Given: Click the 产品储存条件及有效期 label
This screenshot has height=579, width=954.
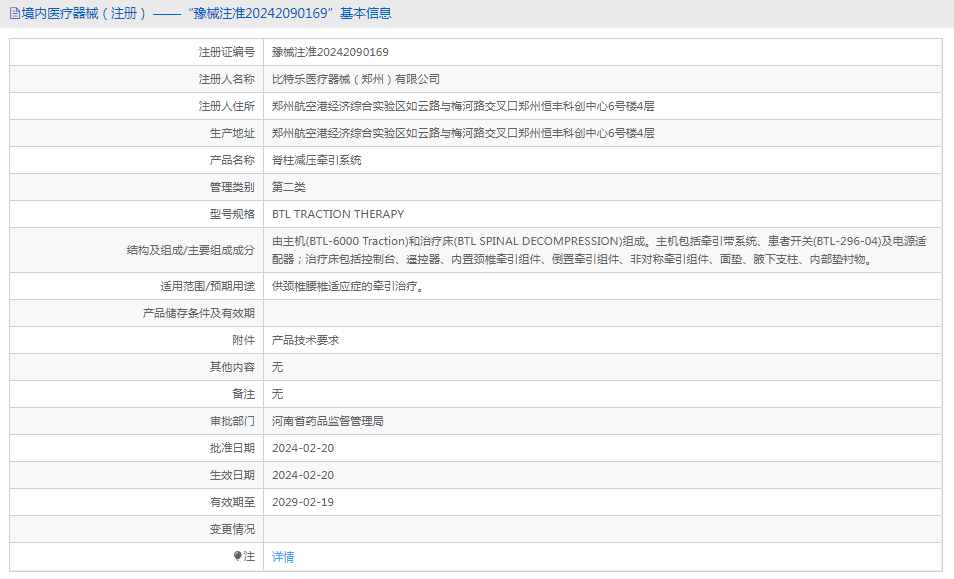Looking at the screenshot, I should pos(198,313).
